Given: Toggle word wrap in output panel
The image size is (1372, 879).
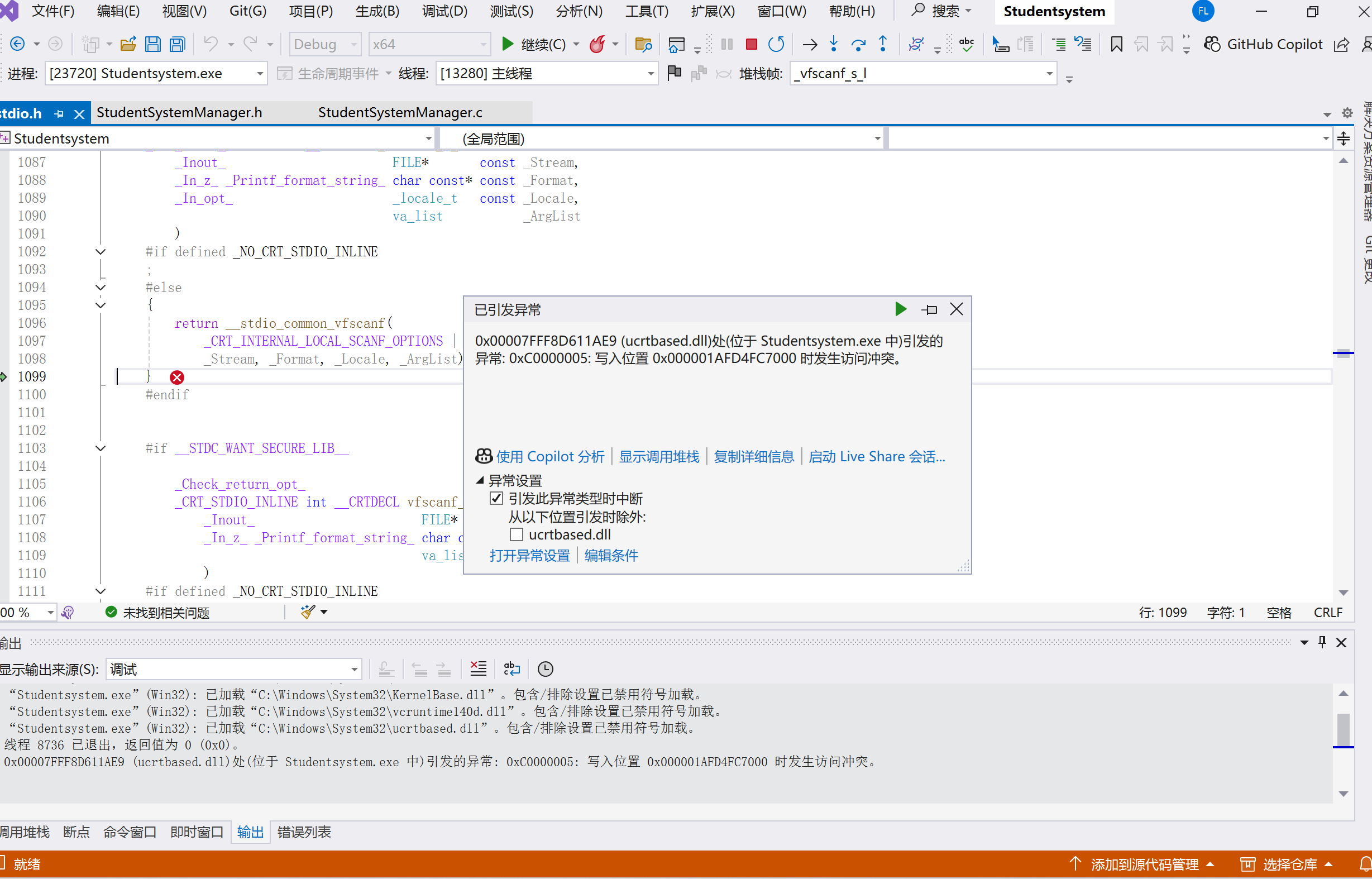Looking at the screenshot, I should tap(512, 668).
